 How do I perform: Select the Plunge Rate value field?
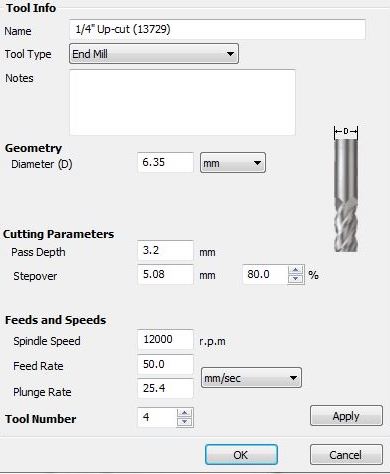coord(165,388)
